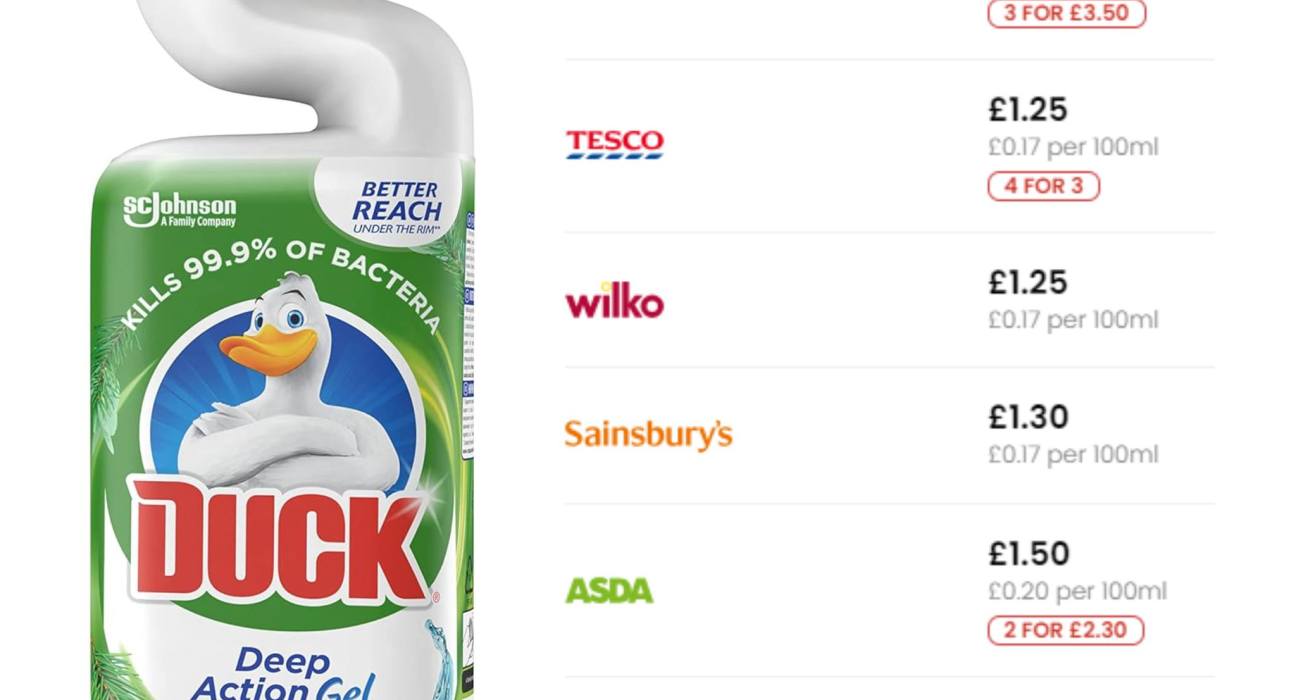Select the Tesco £1.25 price
This screenshot has height=700, width=1296.
pyautogui.click(x=1028, y=109)
